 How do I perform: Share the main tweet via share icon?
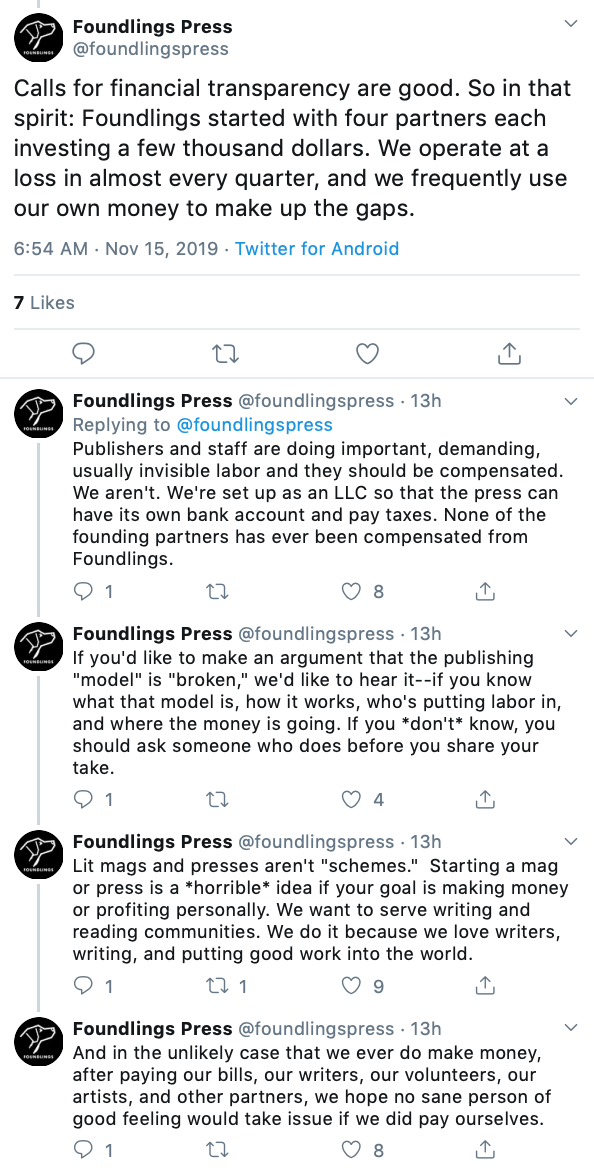(x=508, y=354)
